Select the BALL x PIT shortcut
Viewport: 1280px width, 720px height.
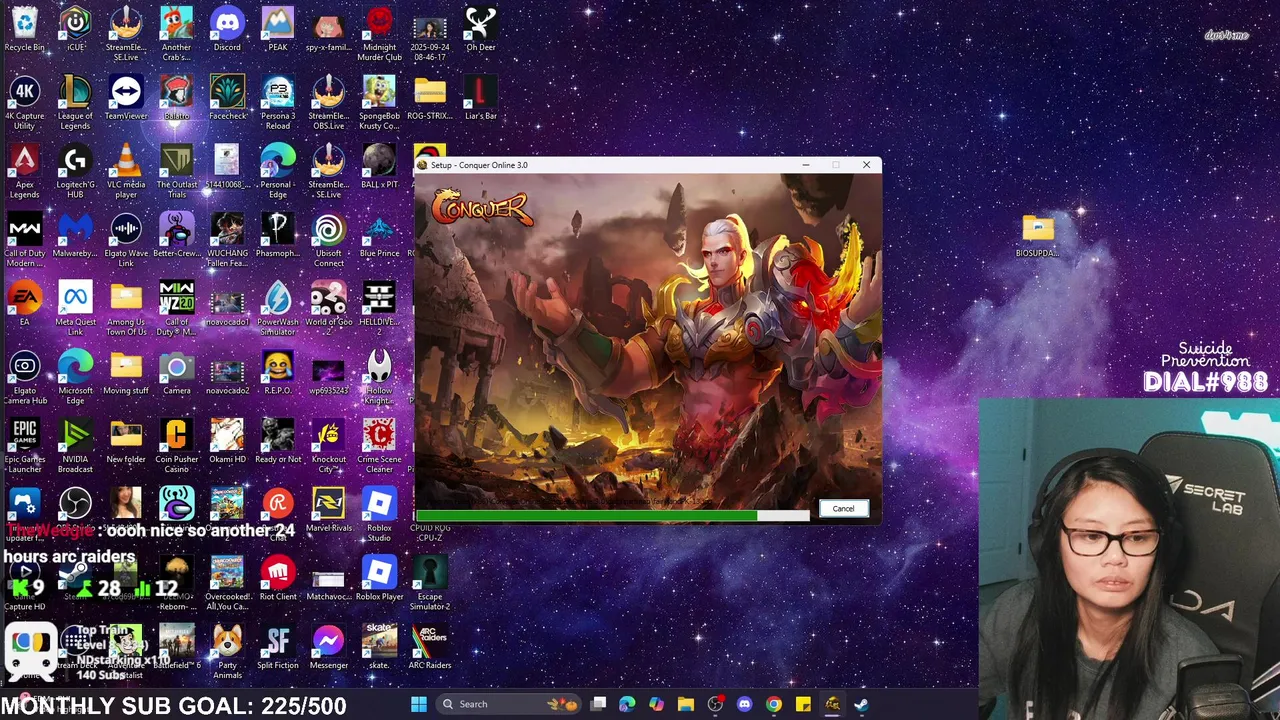[x=379, y=167]
